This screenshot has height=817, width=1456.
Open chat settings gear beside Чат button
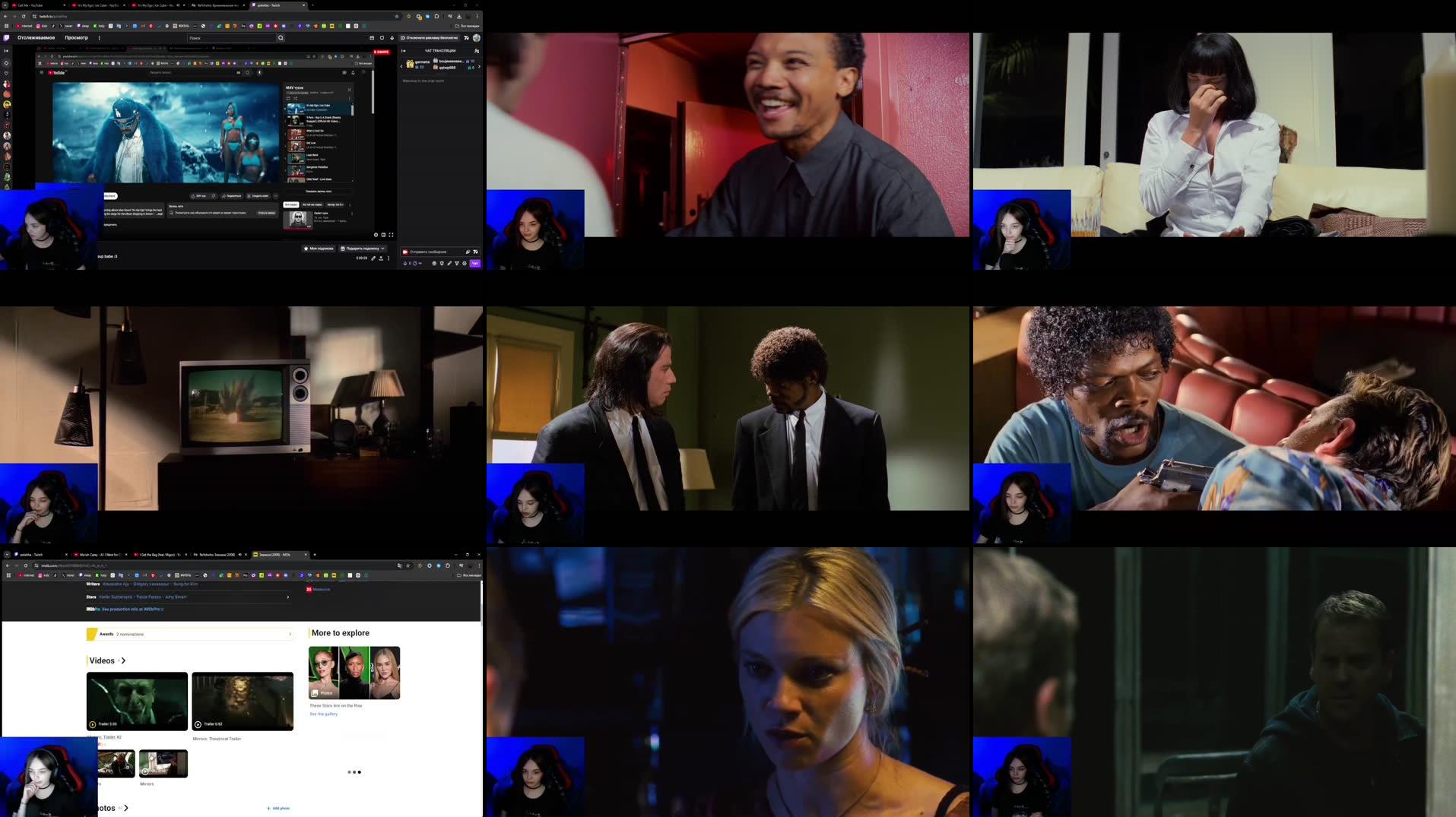tap(465, 264)
